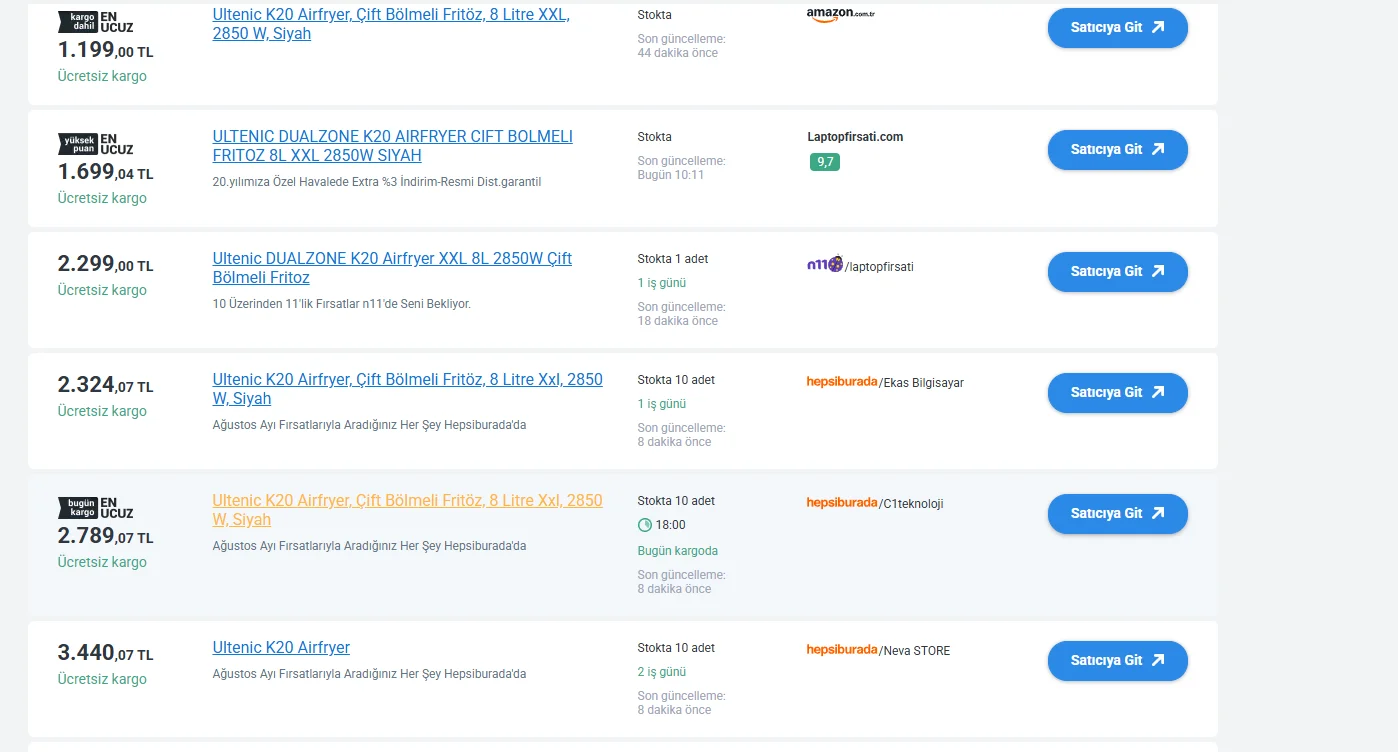Click the Ağustos Ayı description under 'Ultenic K20 Airfryer'
This screenshot has height=752, width=1398.
point(370,673)
